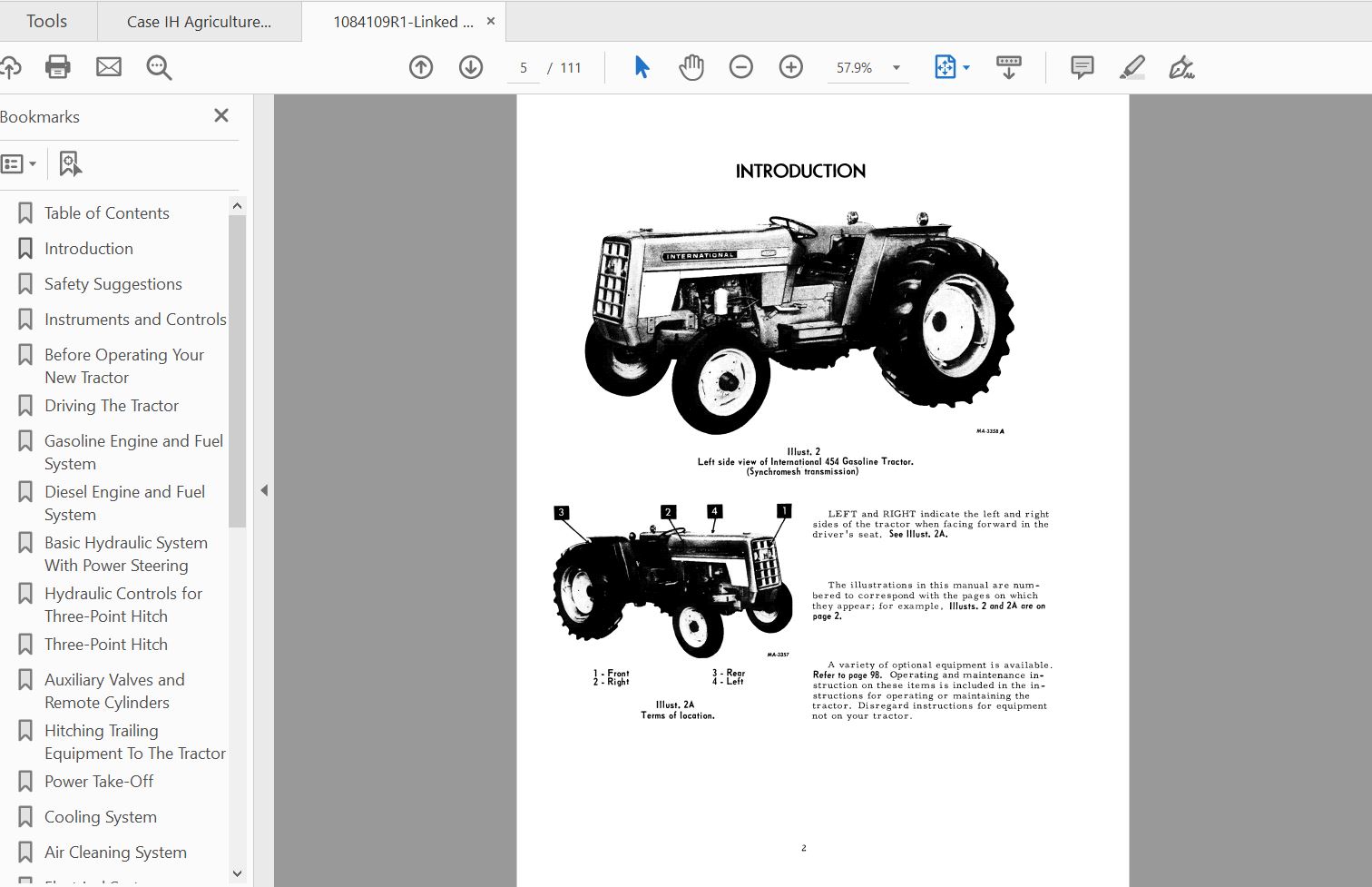The height and width of the screenshot is (887, 1372).
Task: Go to previous page with up arrow
Action: pos(421,67)
